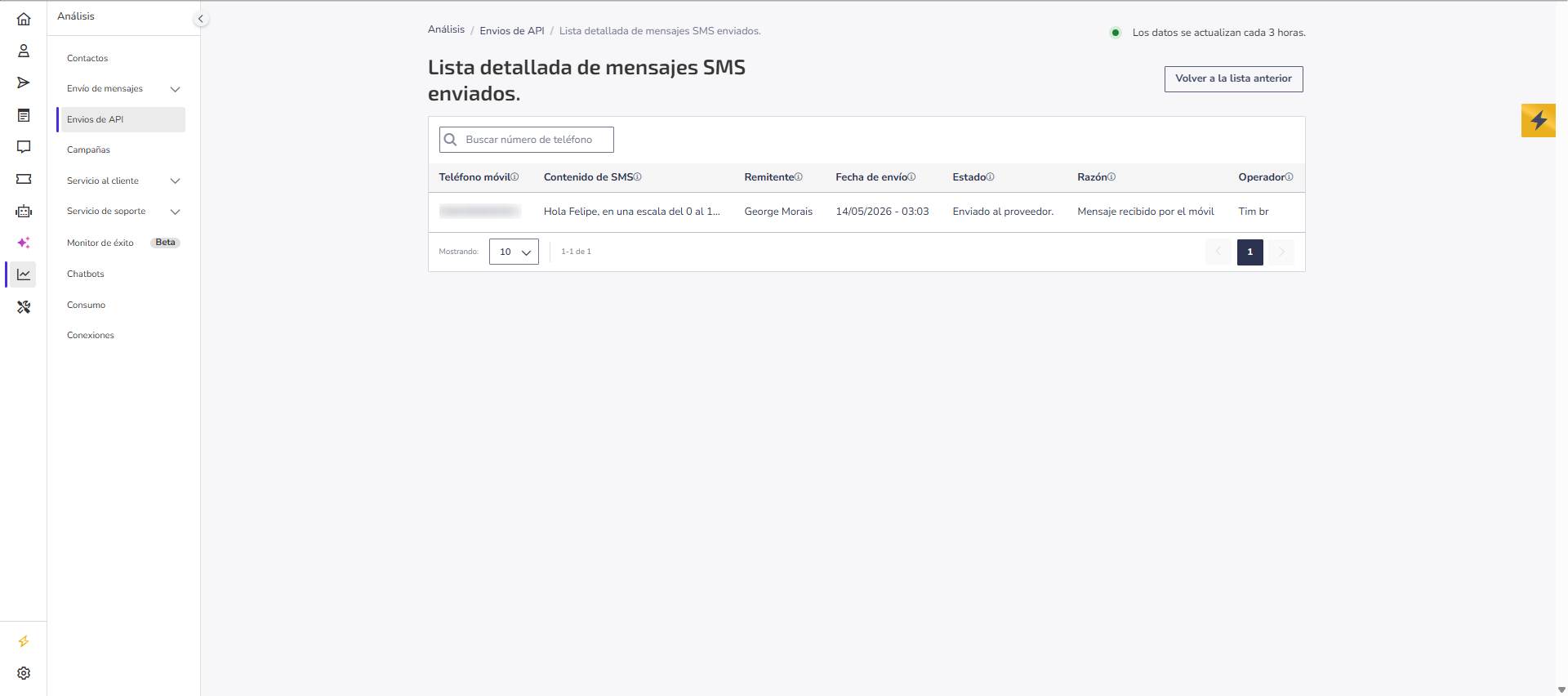Click the yellow lightning bolt widget
Image resolution: width=1568 pixels, height=696 pixels.
(1539, 121)
